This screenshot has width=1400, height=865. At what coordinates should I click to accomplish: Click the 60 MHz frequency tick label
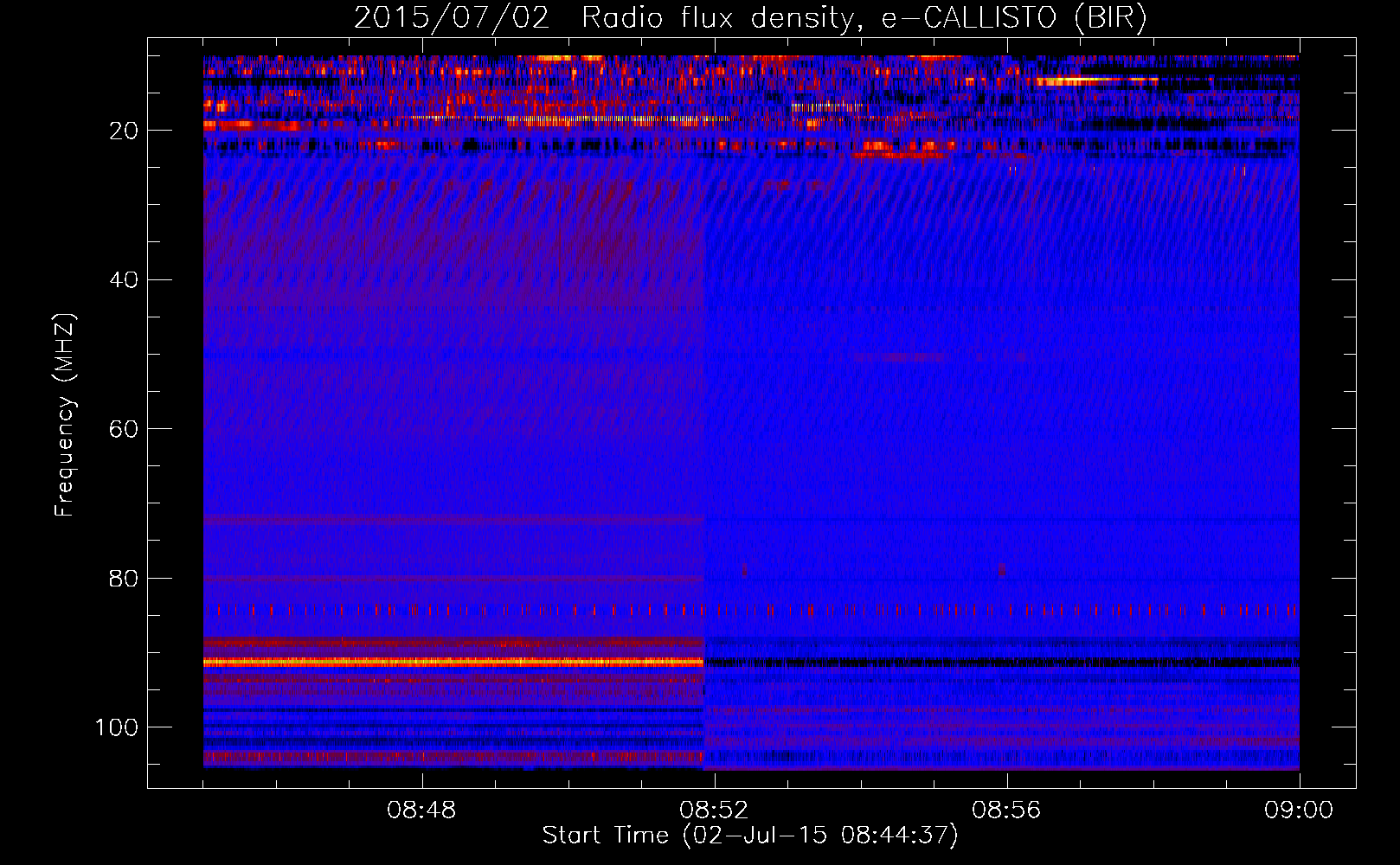(x=125, y=430)
